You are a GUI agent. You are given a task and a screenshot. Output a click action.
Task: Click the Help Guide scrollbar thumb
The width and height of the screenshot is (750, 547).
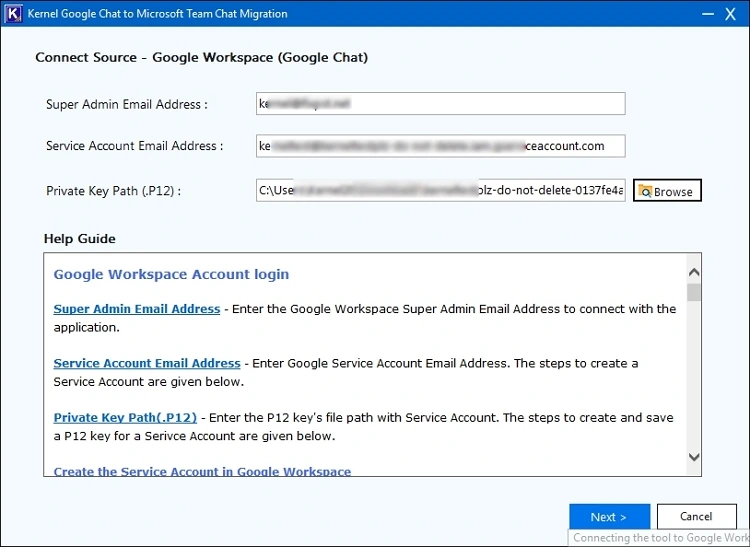tap(694, 292)
